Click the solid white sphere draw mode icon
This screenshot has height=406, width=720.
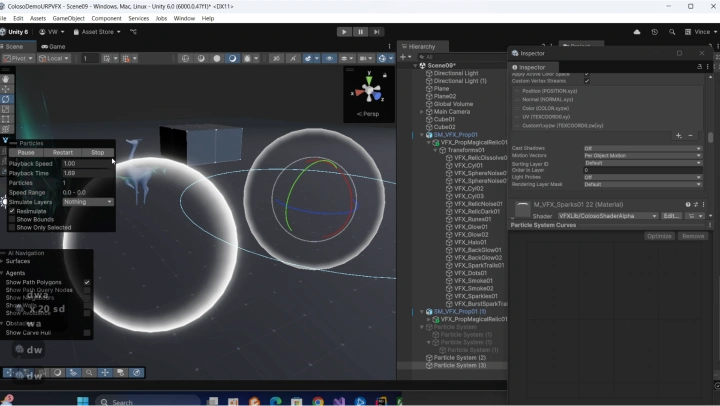[217, 58]
